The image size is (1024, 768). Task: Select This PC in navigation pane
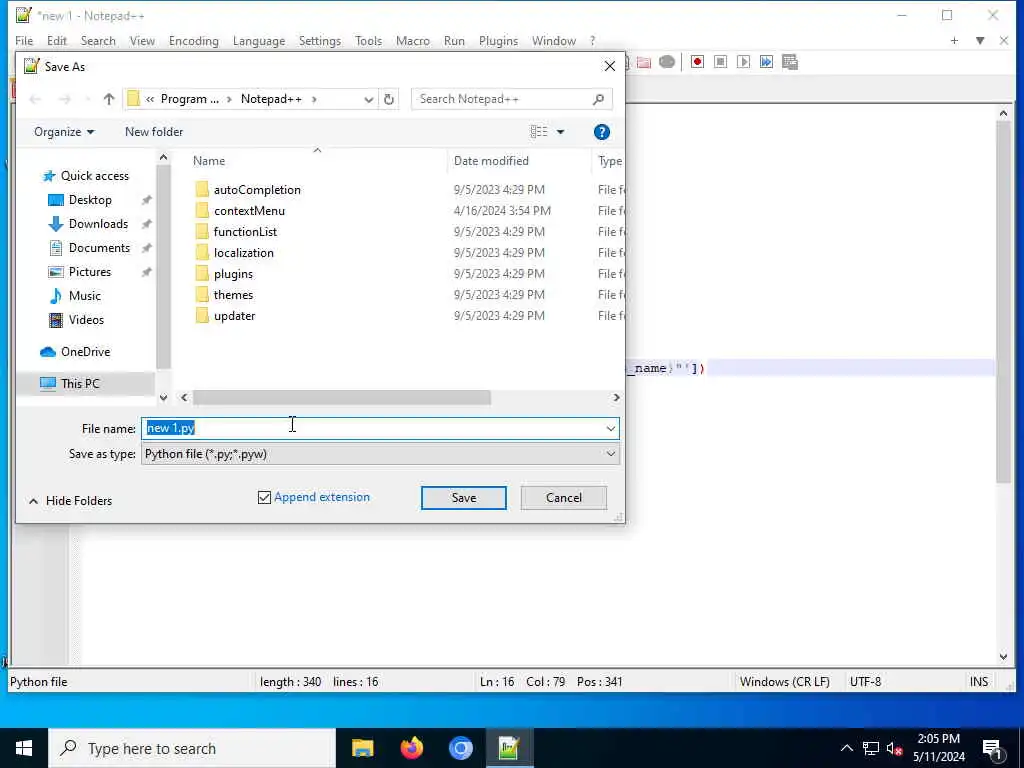click(80, 384)
